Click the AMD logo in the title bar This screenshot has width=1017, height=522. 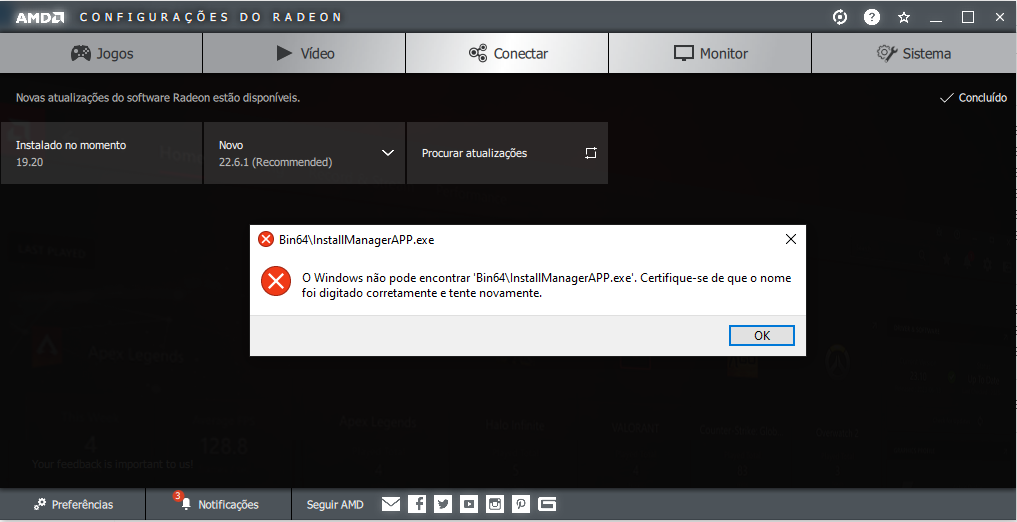click(40, 18)
